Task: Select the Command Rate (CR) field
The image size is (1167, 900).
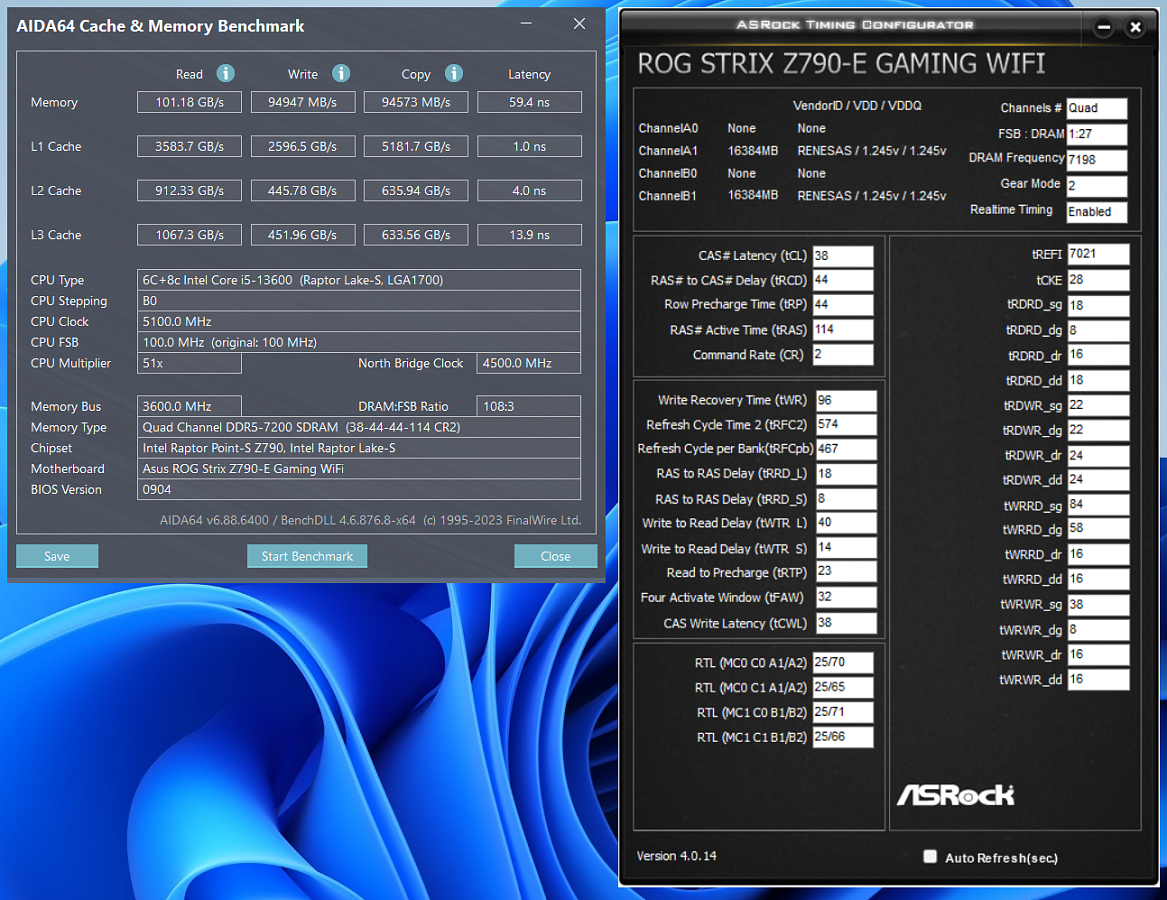Action: pos(843,354)
